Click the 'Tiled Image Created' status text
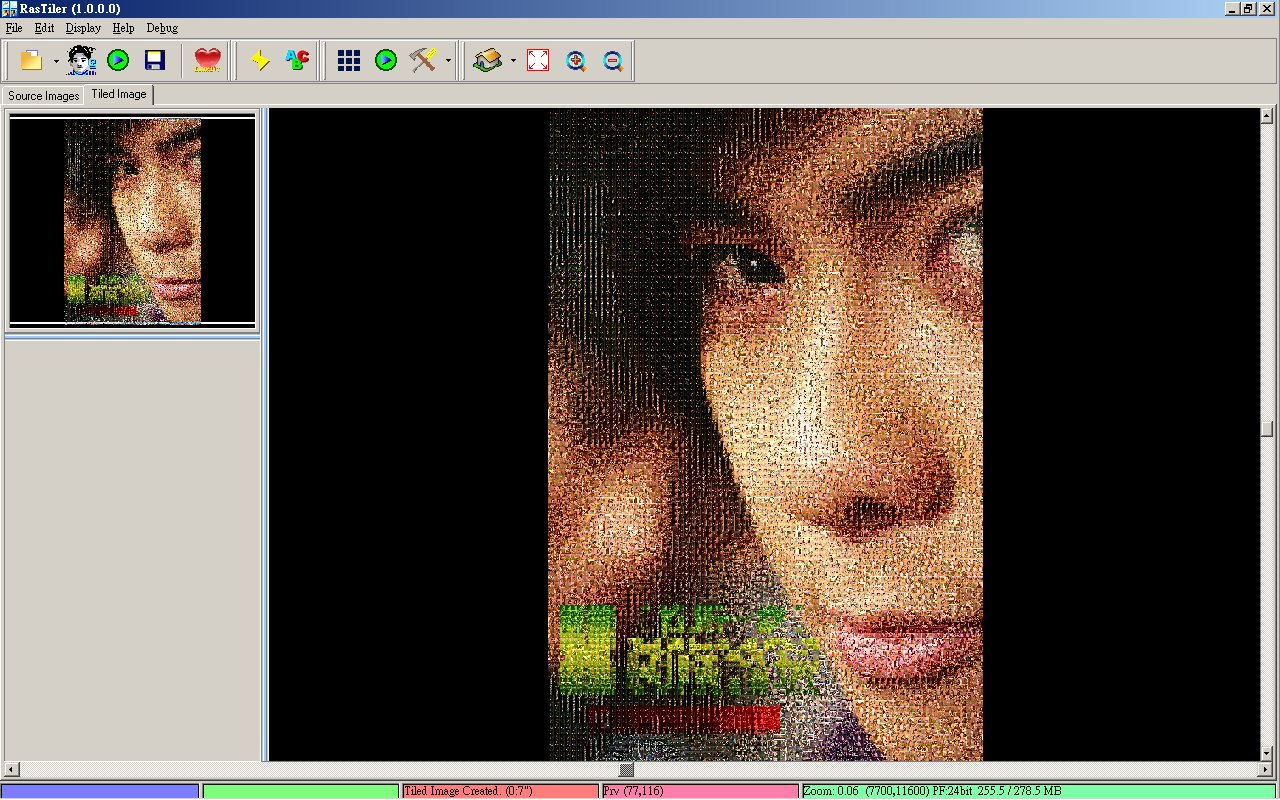Screen dimensions: 1280x800 tap(468, 791)
